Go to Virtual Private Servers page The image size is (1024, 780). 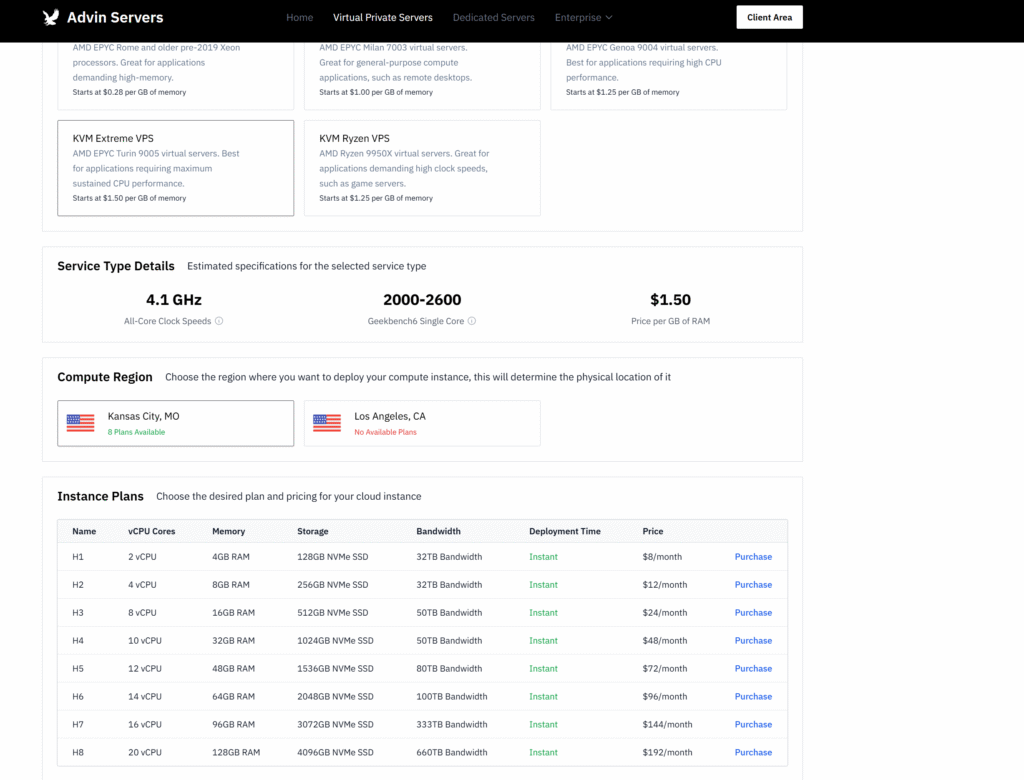[382, 17]
